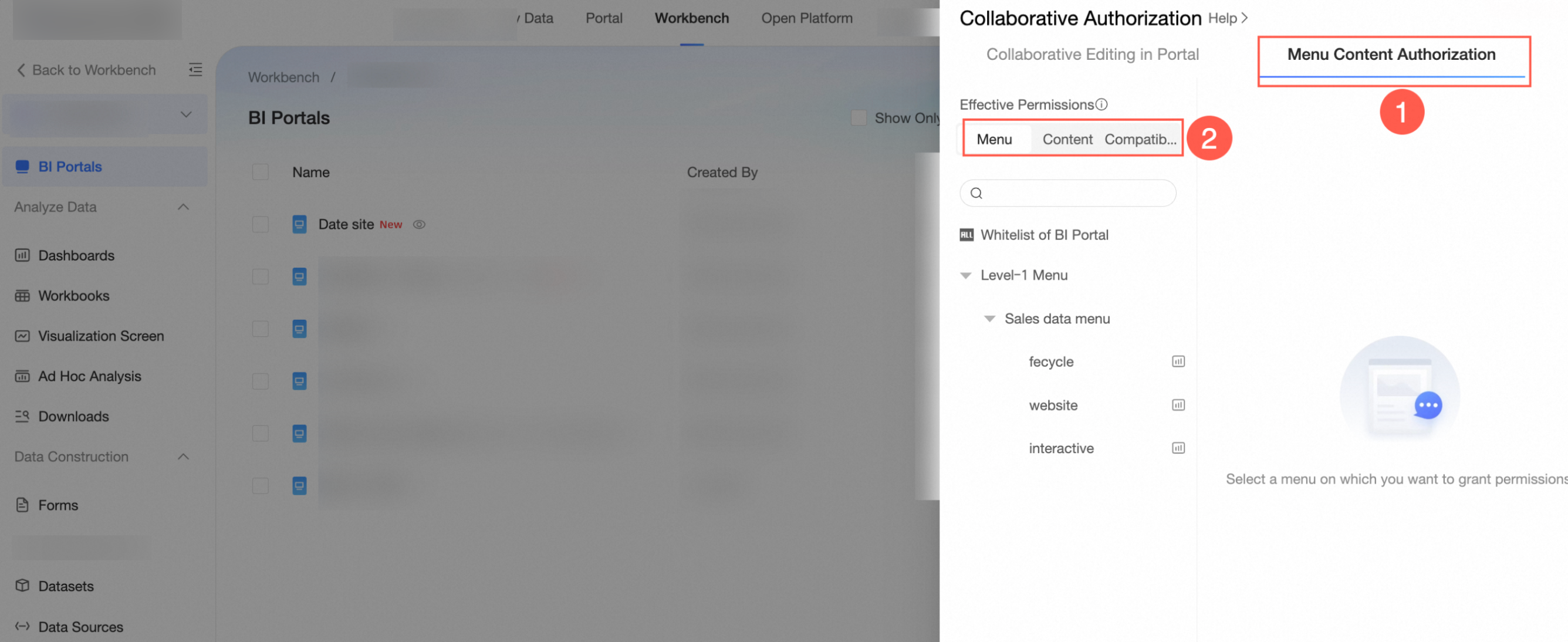1568x642 pixels.
Task: Click the menu search input field
Action: pyautogui.click(x=1067, y=193)
